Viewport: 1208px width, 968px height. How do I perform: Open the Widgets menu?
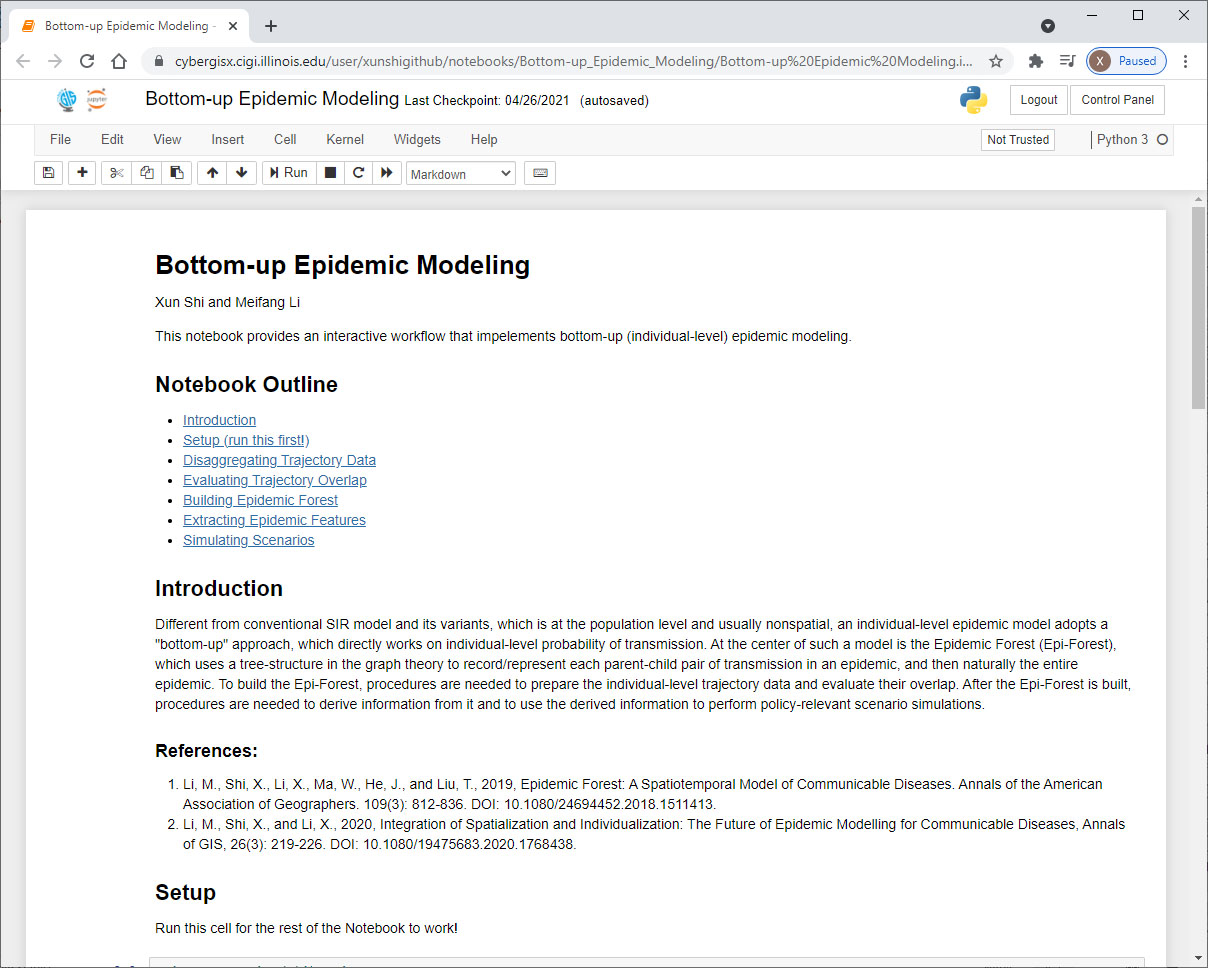pyautogui.click(x=417, y=140)
